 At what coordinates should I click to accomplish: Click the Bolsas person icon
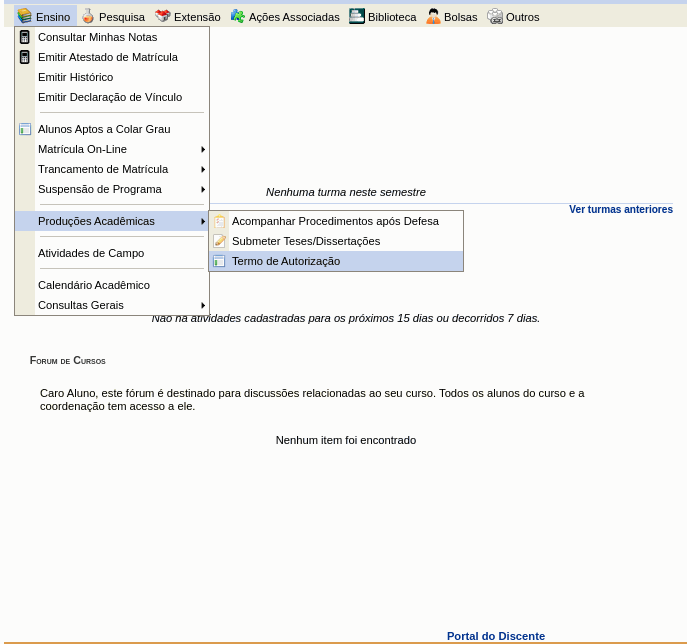[433, 16]
